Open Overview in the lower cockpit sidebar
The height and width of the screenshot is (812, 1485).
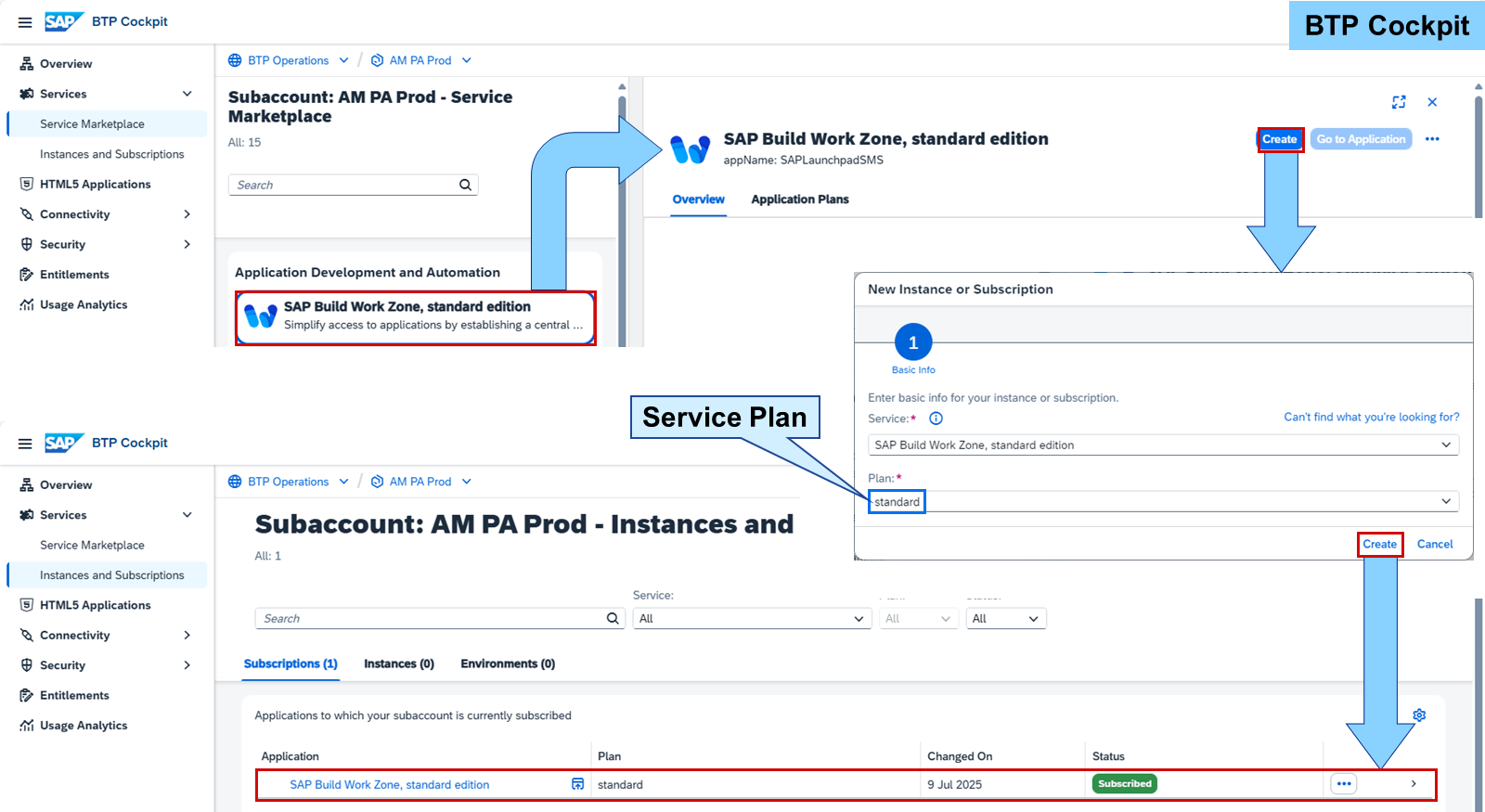tap(65, 485)
